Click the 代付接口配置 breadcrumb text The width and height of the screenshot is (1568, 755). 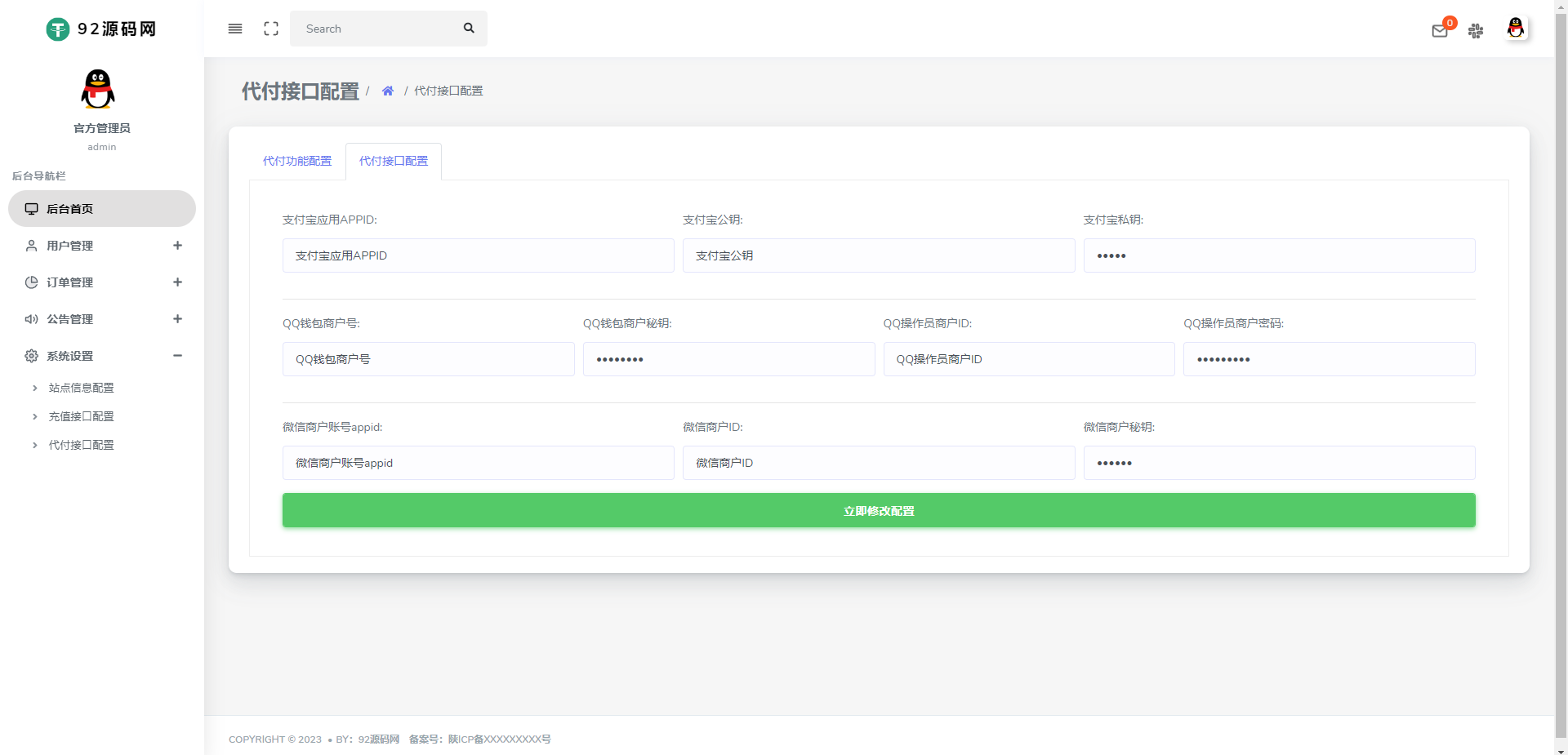(x=448, y=91)
